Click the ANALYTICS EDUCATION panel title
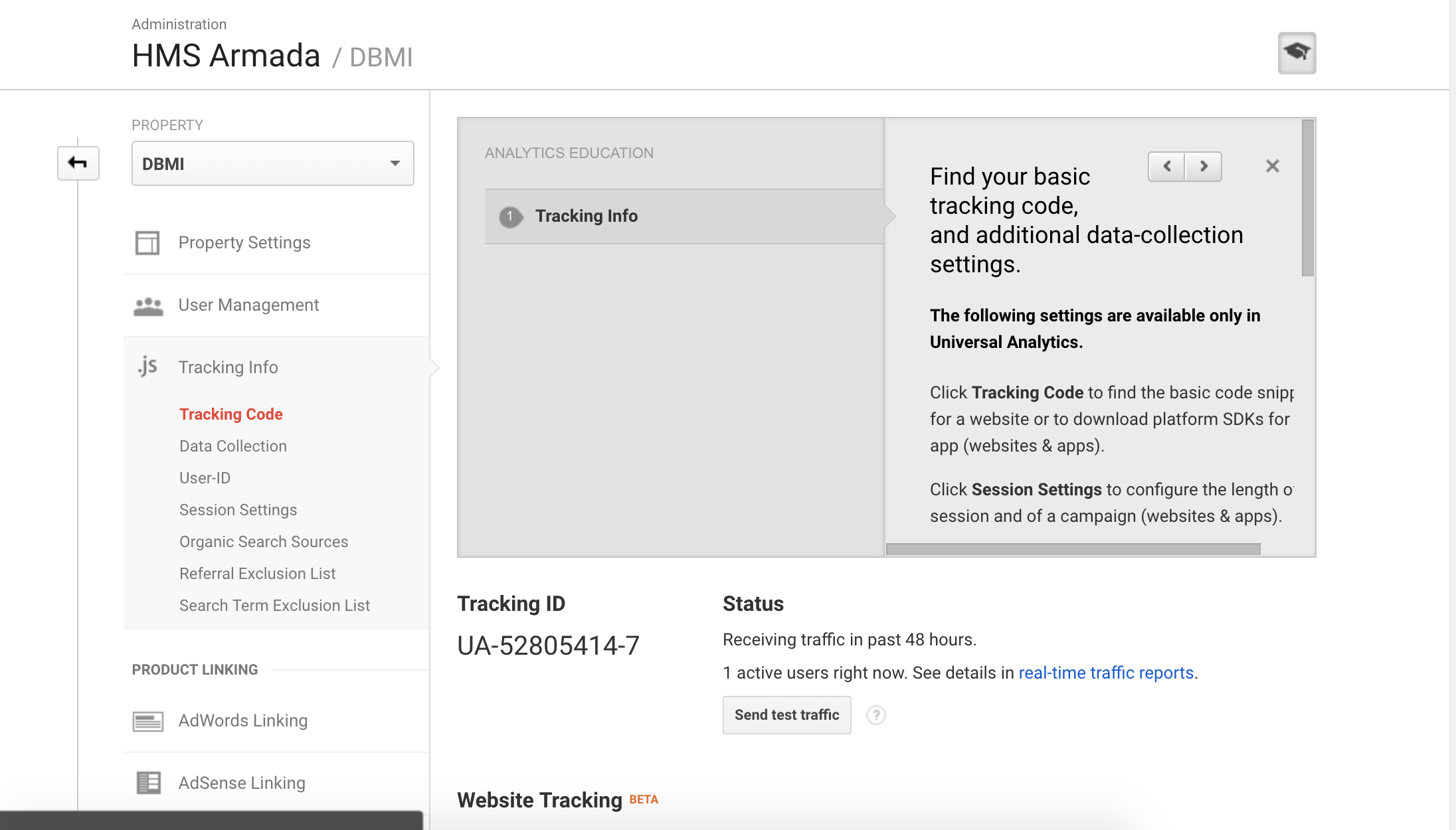1456x830 pixels. tap(569, 153)
